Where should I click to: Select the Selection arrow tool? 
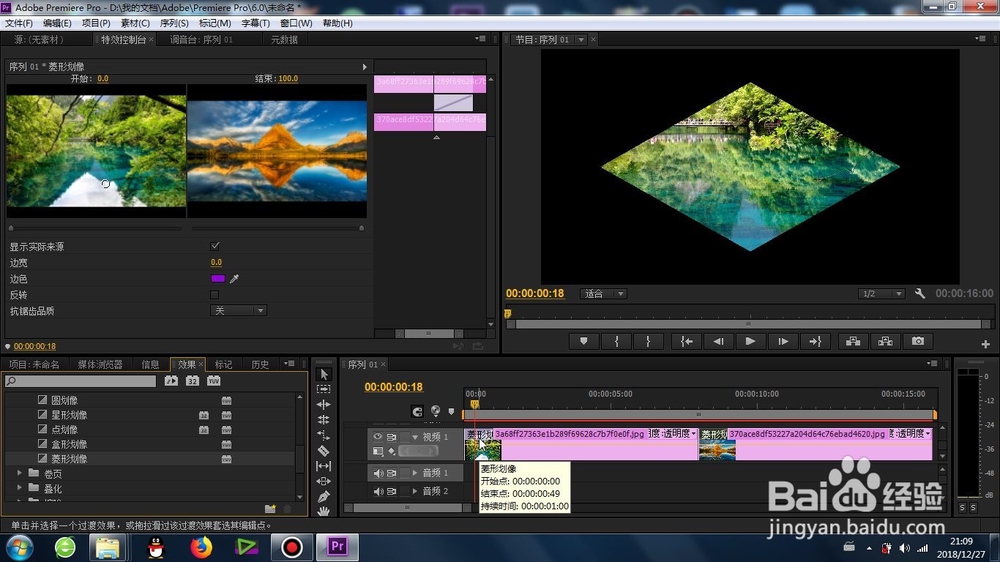[323, 374]
